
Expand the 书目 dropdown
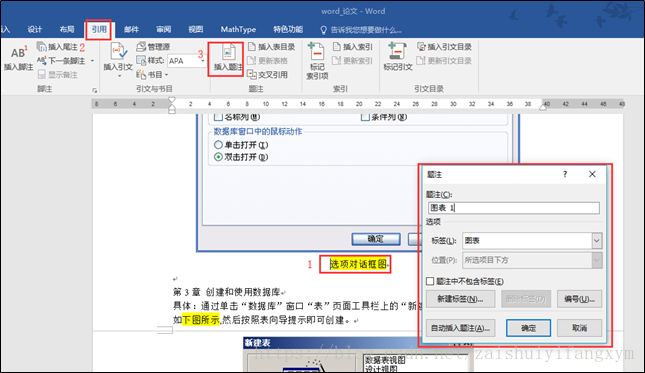[152, 75]
